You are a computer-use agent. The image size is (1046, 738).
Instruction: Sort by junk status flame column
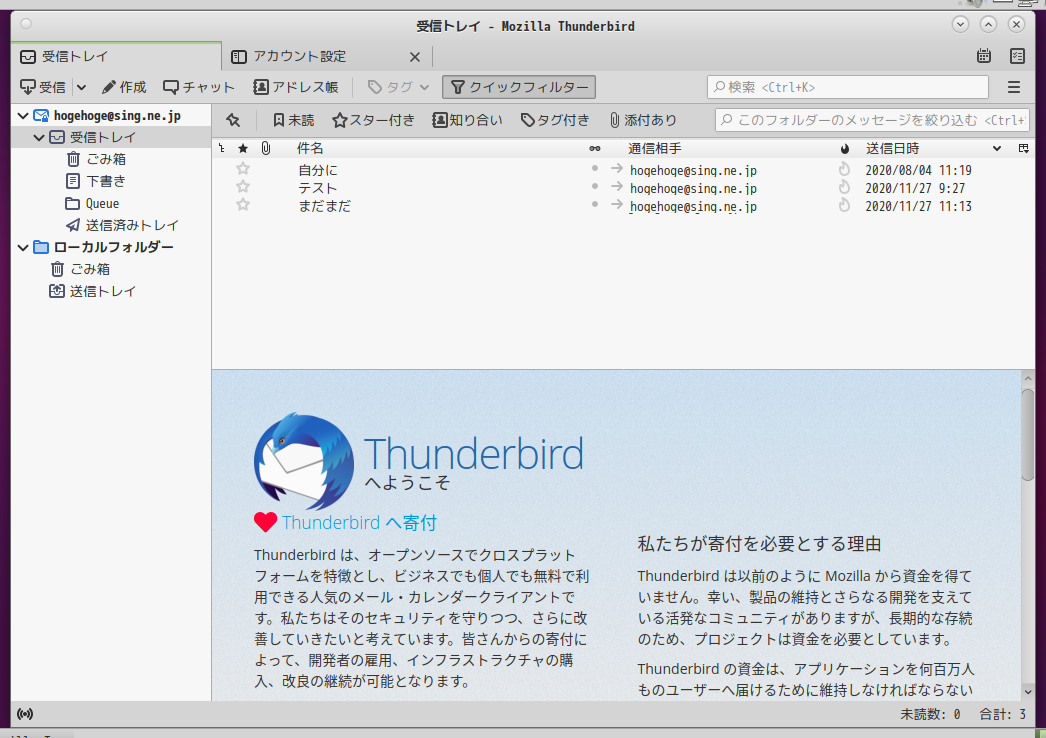(x=845, y=148)
